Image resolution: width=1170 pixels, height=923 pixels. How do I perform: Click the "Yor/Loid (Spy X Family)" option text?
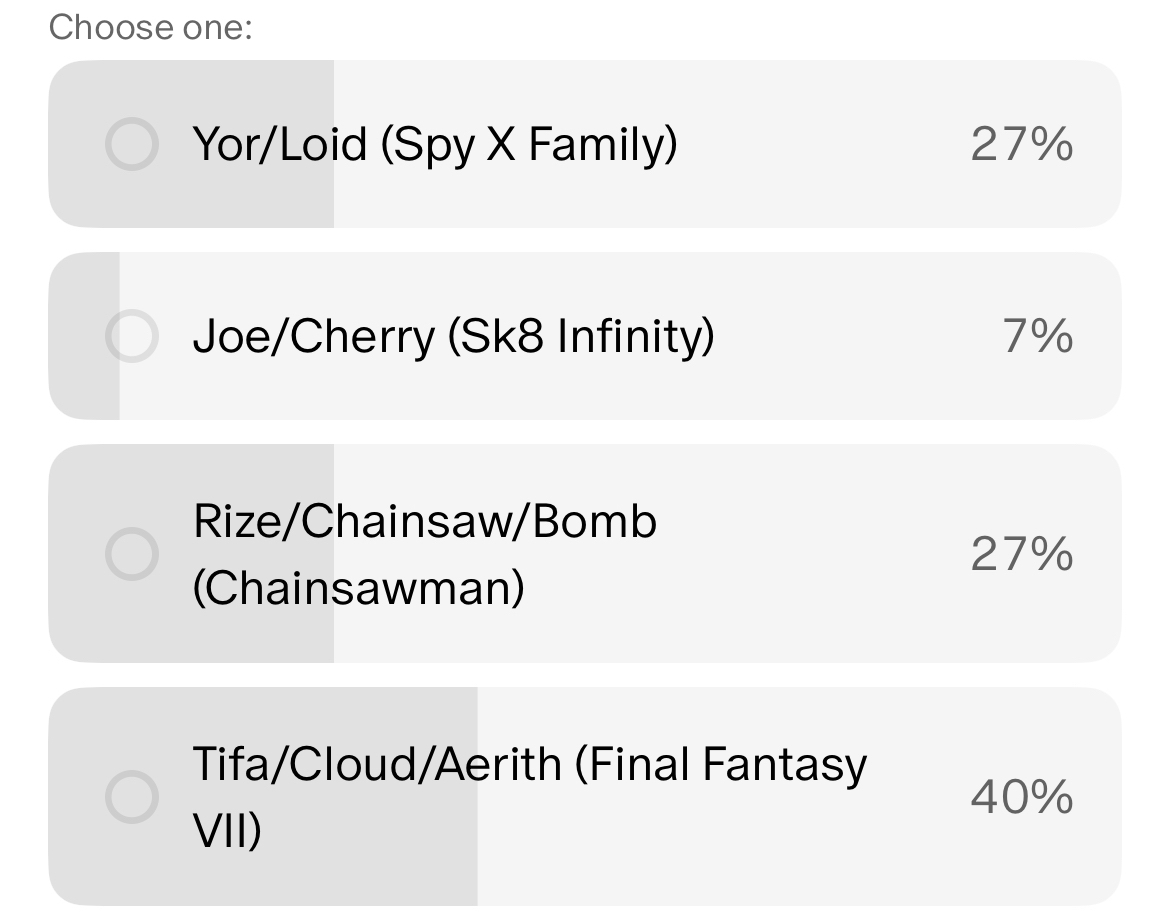tap(434, 144)
